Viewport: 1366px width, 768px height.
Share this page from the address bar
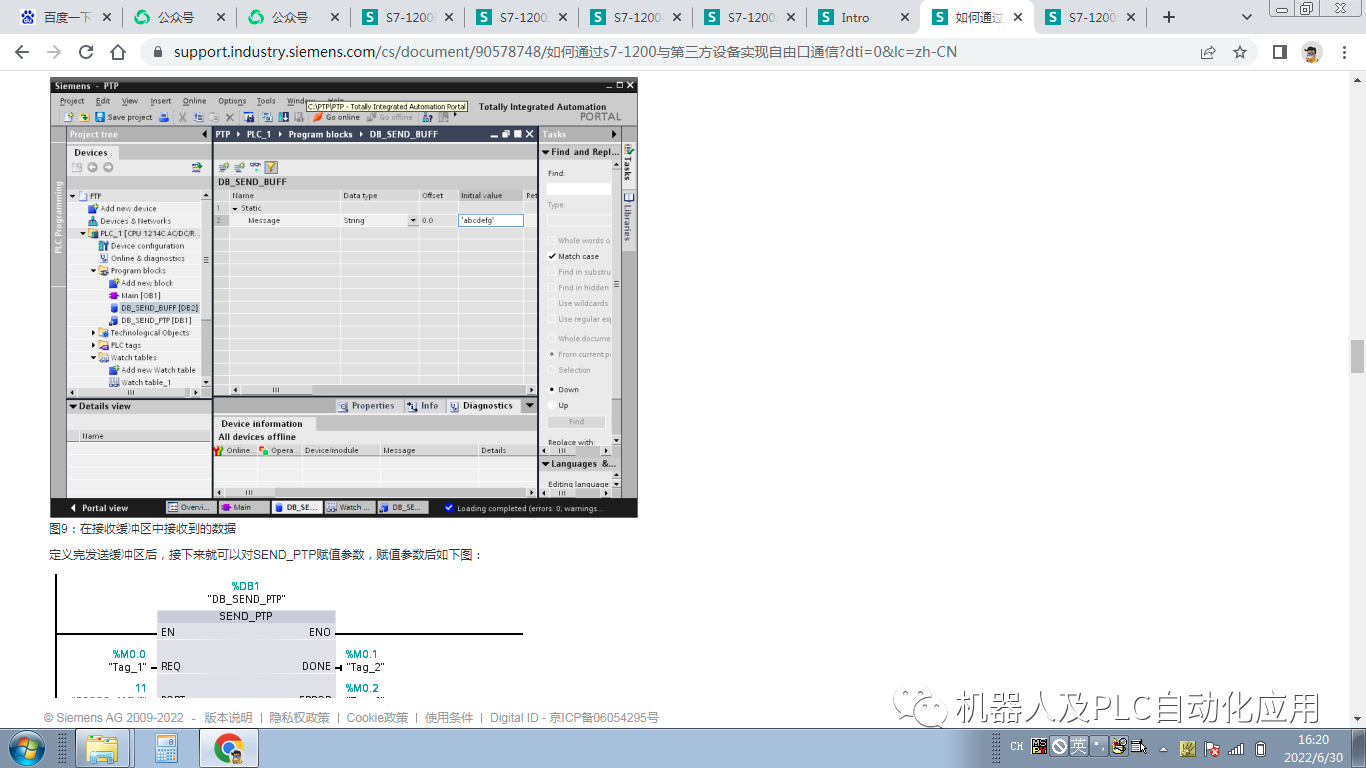(x=1208, y=52)
